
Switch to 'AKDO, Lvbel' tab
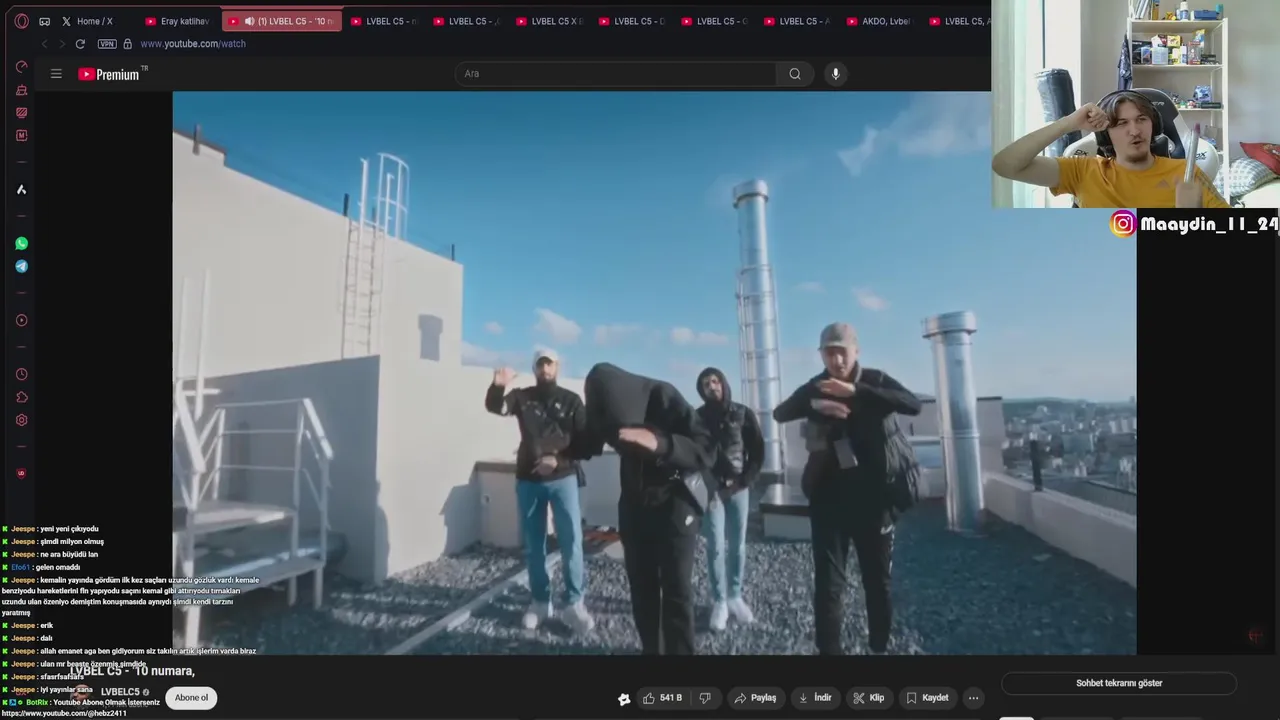point(878,21)
